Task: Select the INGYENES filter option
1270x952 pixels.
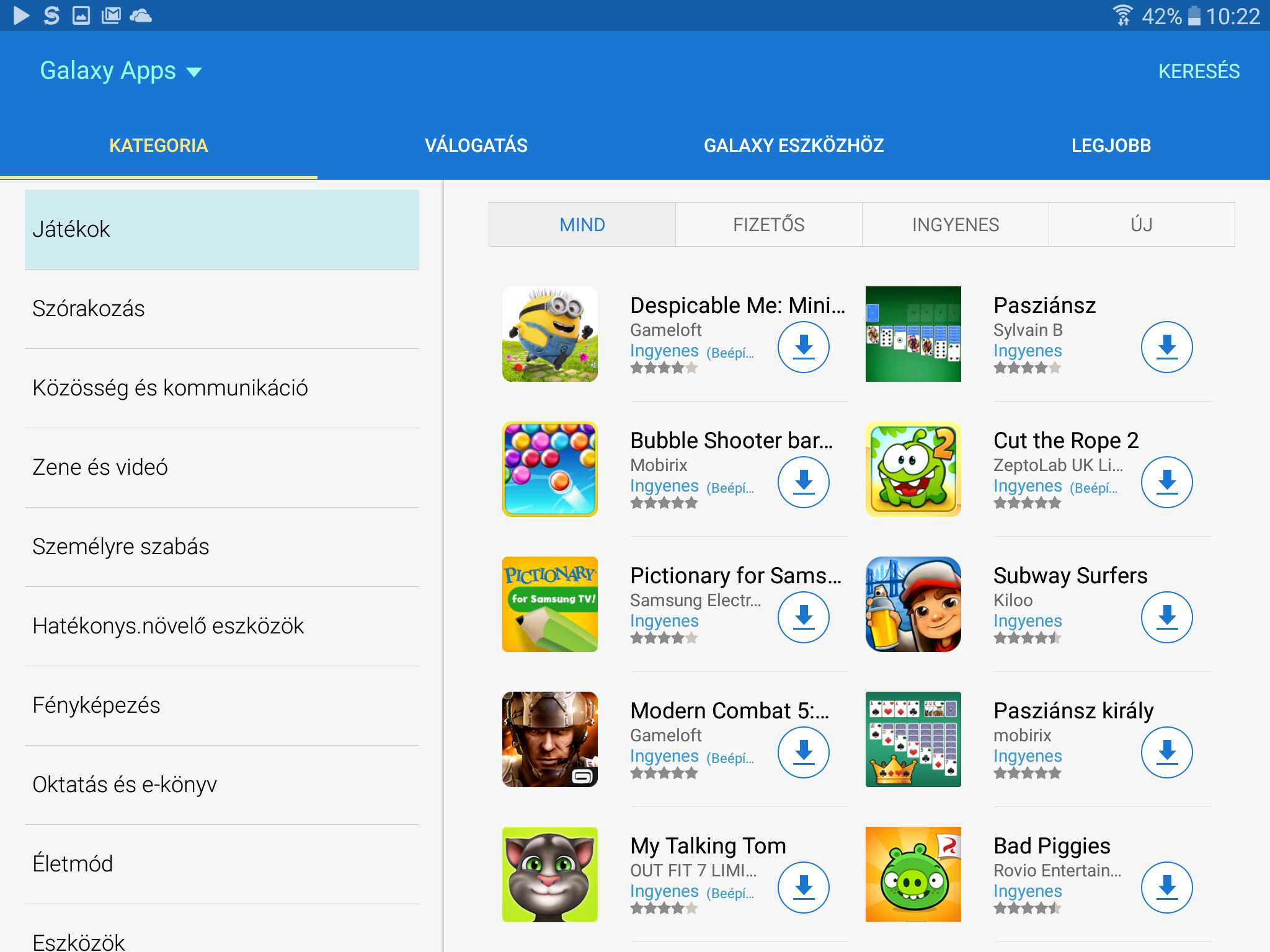Action: 955,224
